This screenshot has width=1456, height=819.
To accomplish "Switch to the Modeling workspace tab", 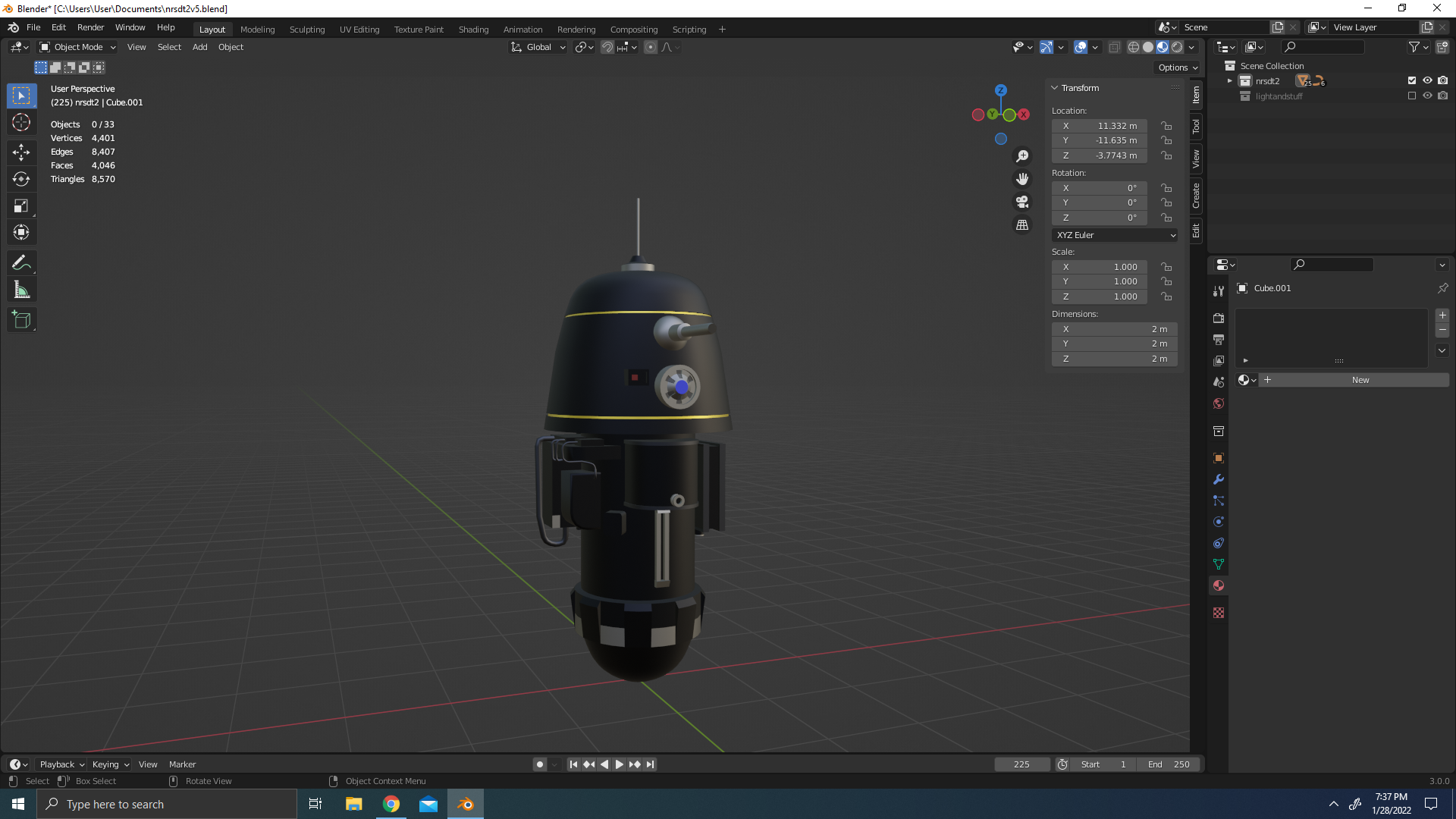I will tap(257, 30).
